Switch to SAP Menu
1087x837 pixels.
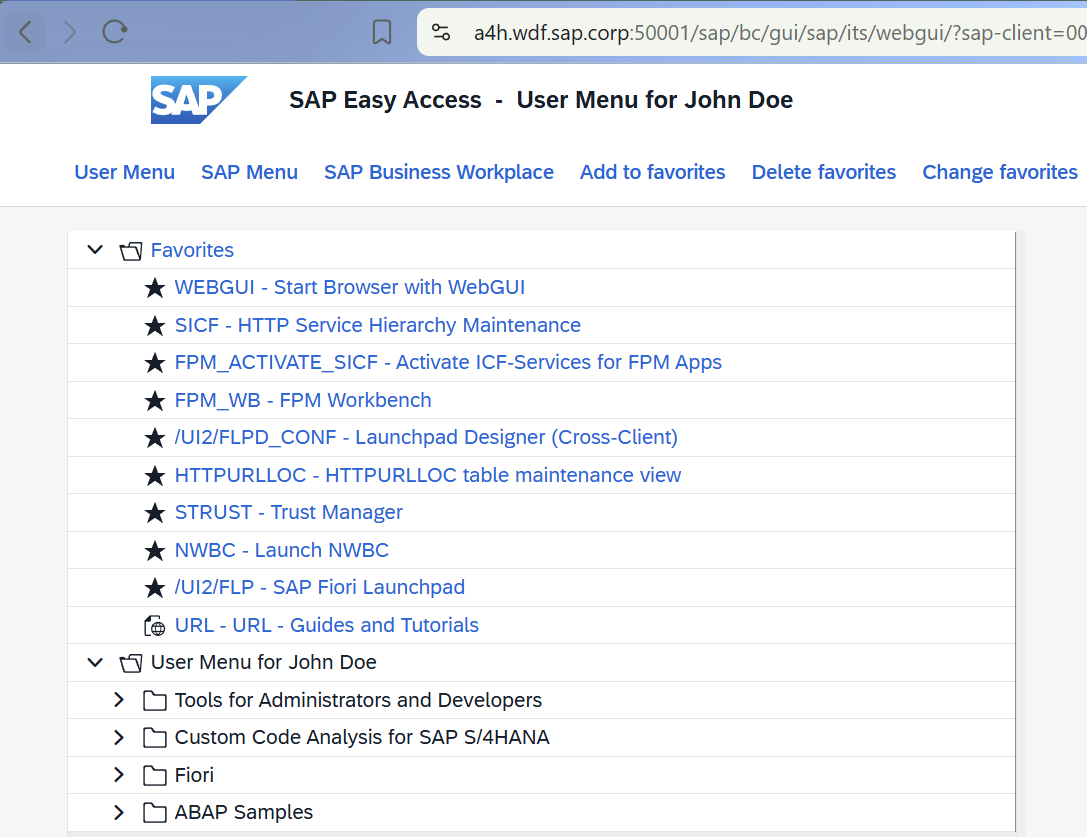click(x=250, y=172)
